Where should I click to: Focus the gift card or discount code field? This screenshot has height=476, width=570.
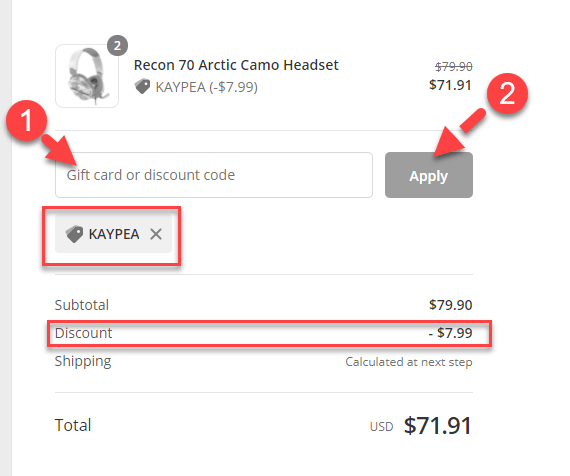click(214, 175)
